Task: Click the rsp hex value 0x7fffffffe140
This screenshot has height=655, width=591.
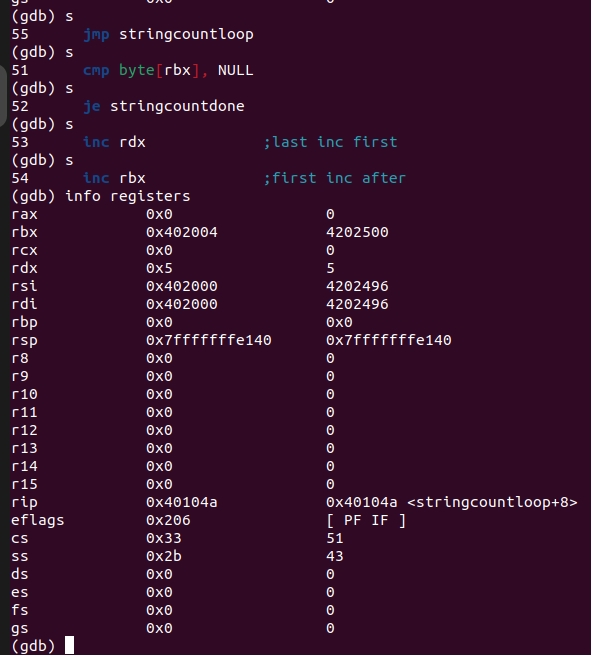Action: [x=209, y=340]
